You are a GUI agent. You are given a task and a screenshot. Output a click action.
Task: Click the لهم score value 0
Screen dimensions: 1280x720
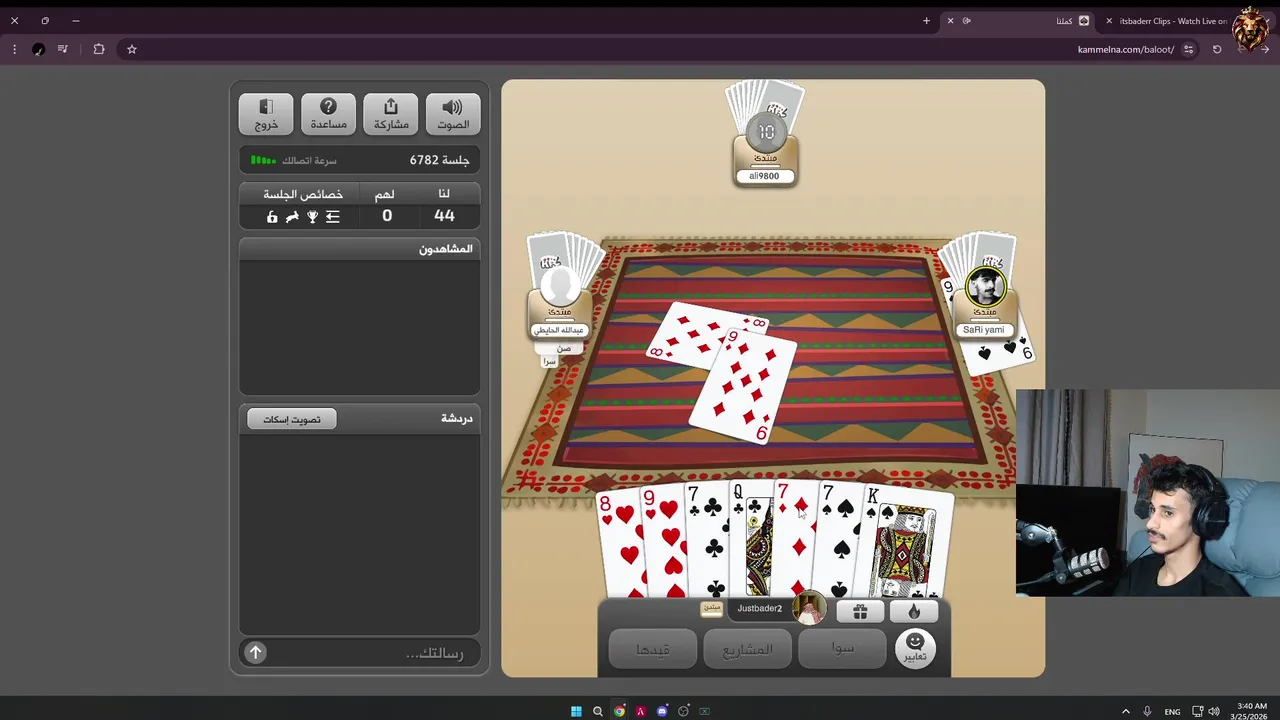coord(387,216)
